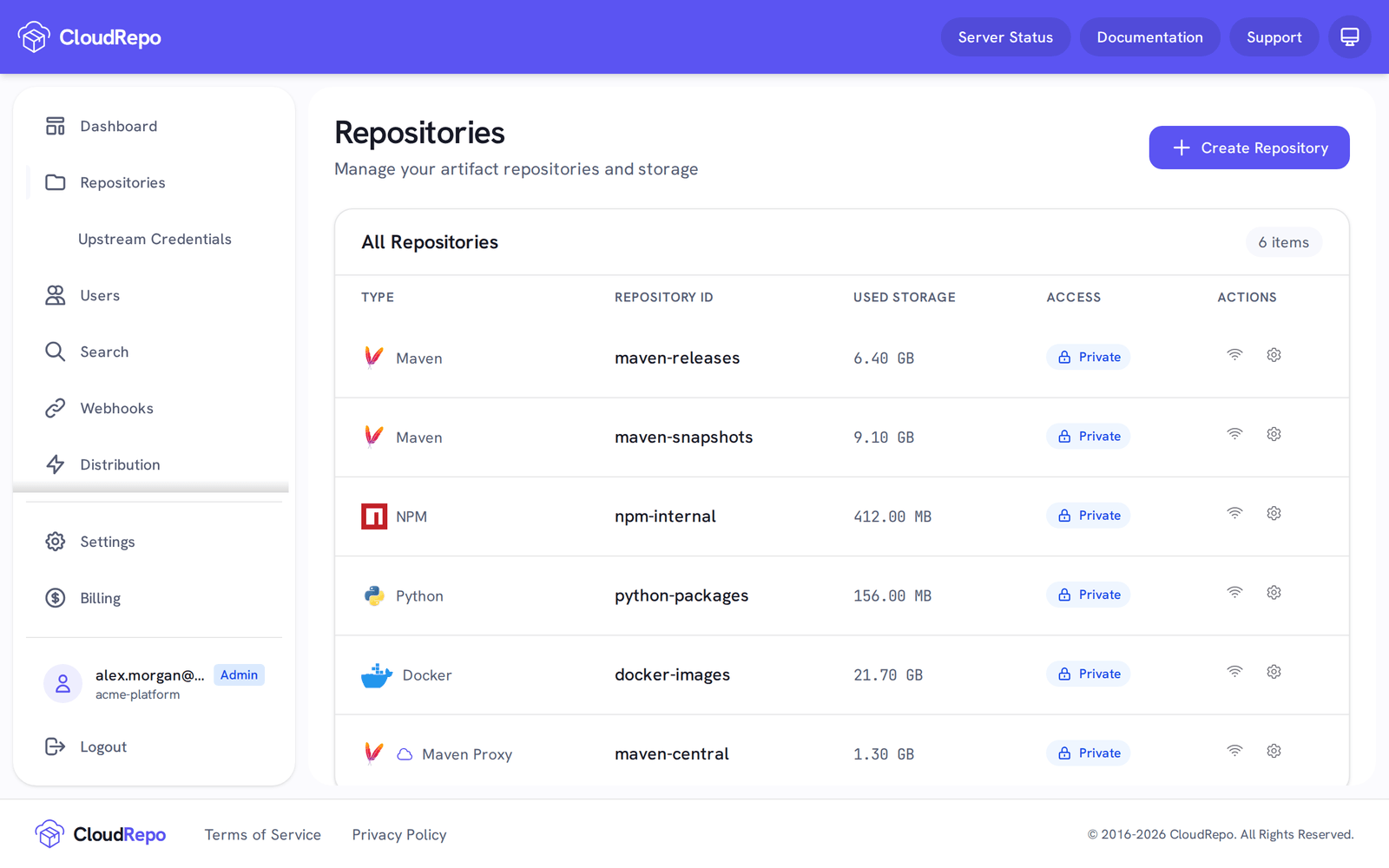This screenshot has width=1389, height=868.
Task: Open Settings in the sidebar
Action: point(154,542)
